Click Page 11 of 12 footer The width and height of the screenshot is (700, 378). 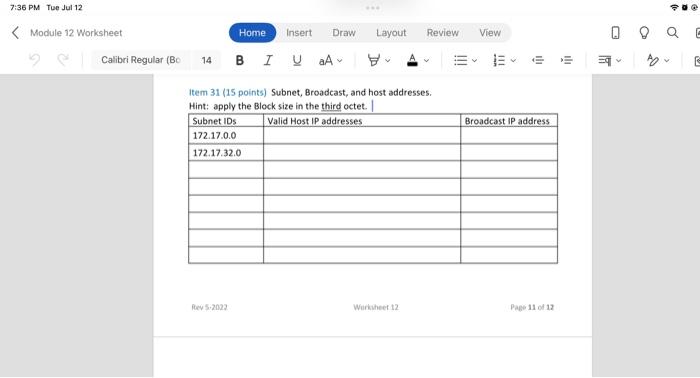532,307
